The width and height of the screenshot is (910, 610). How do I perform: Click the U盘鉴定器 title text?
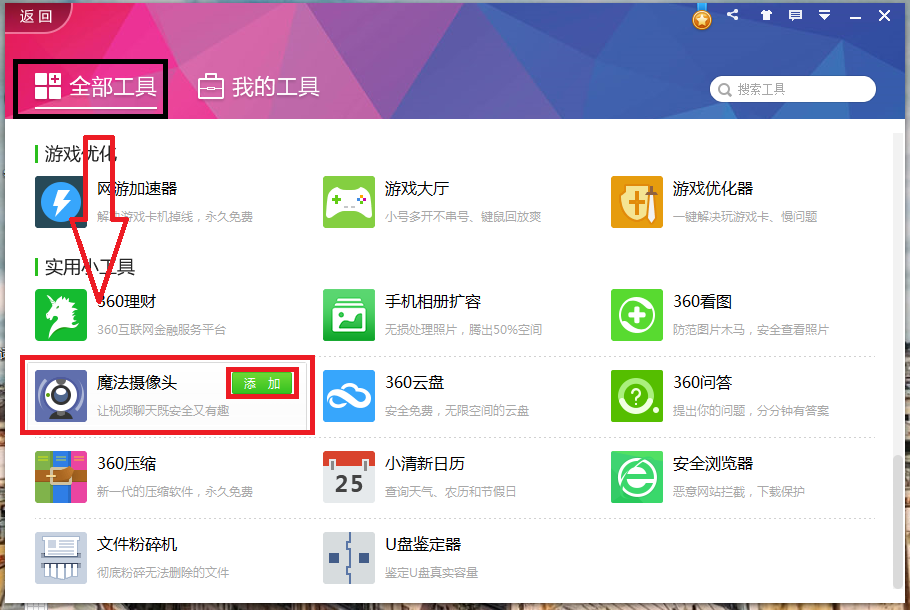[423, 544]
